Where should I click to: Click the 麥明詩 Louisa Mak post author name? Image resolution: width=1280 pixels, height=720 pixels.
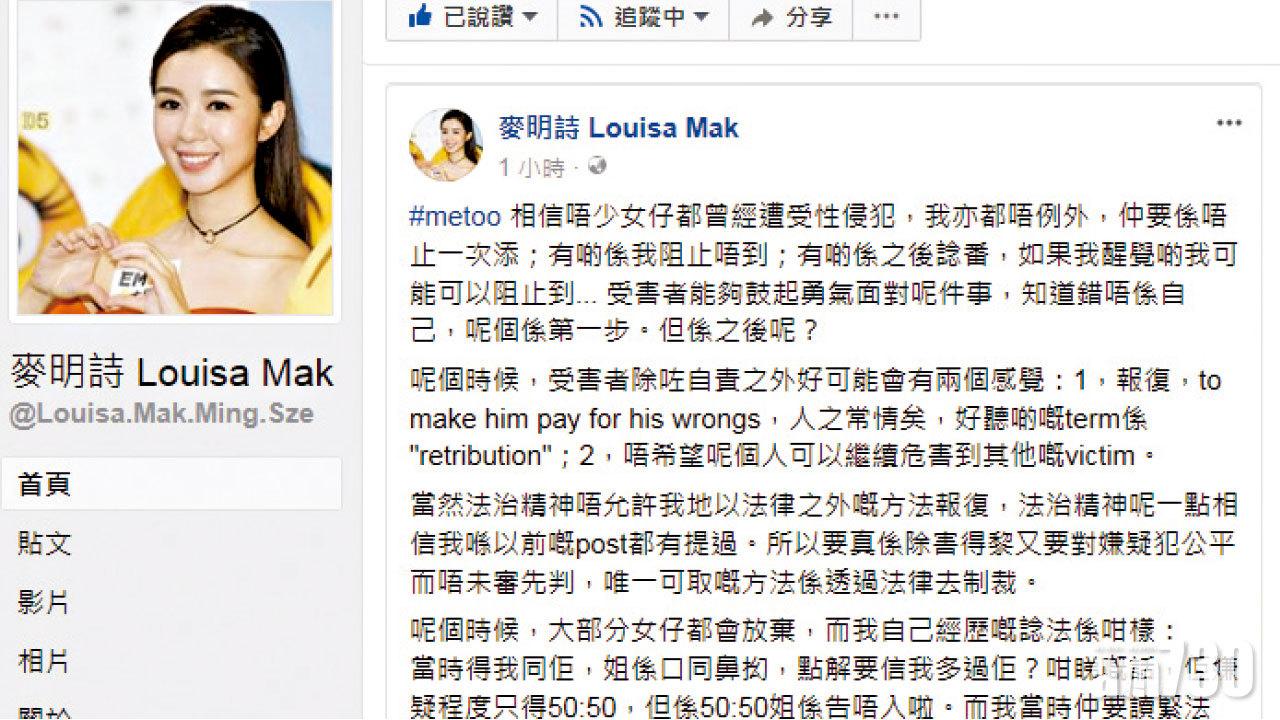[619, 127]
